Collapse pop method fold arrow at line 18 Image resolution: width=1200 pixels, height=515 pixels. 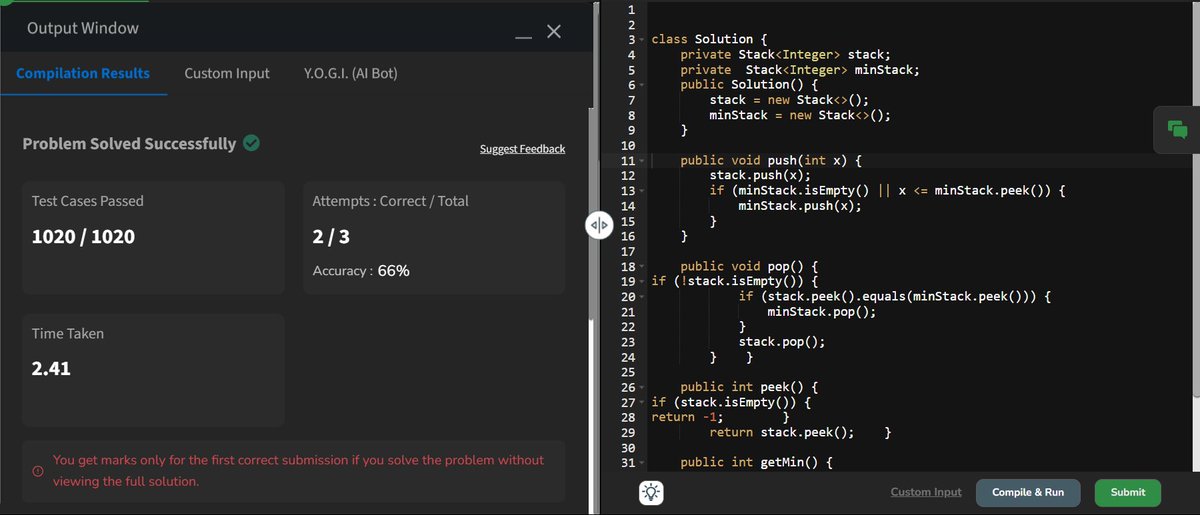pos(642,267)
